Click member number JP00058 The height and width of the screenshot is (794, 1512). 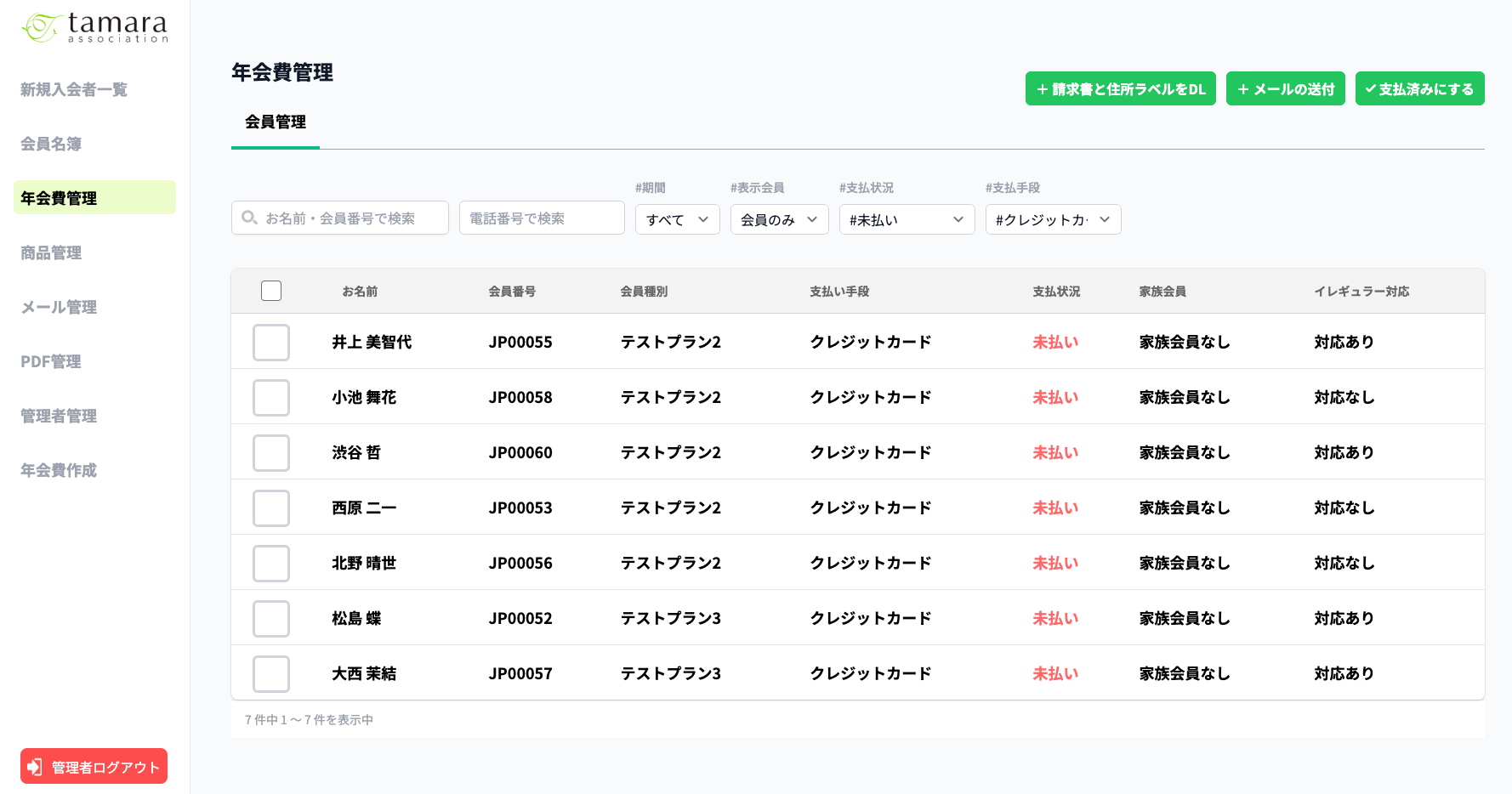[x=520, y=397]
